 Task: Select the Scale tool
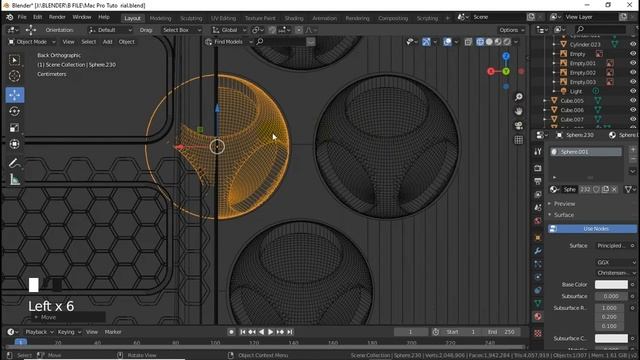pyautogui.click(x=15, y=128)
